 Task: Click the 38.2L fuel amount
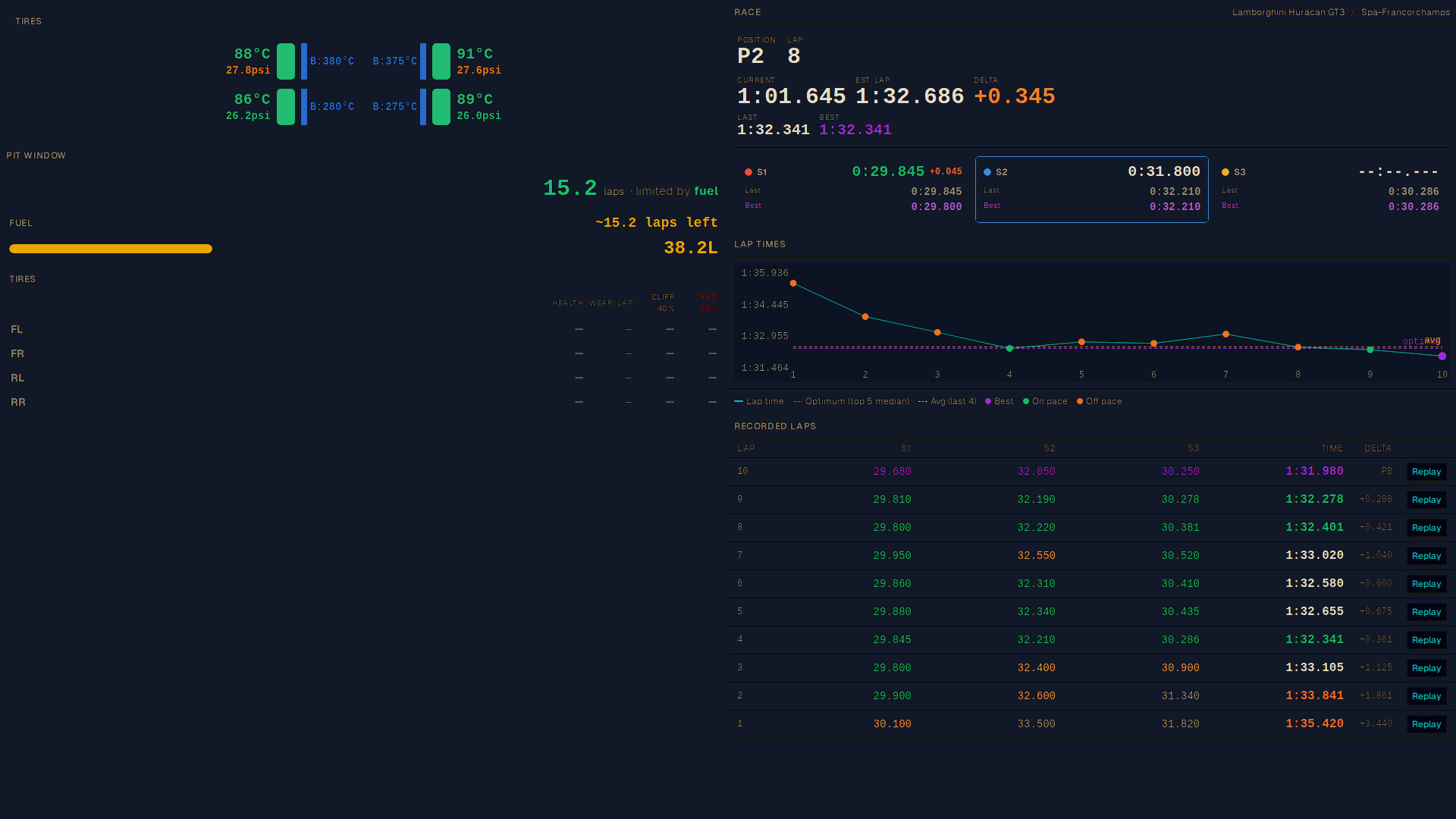690,248
